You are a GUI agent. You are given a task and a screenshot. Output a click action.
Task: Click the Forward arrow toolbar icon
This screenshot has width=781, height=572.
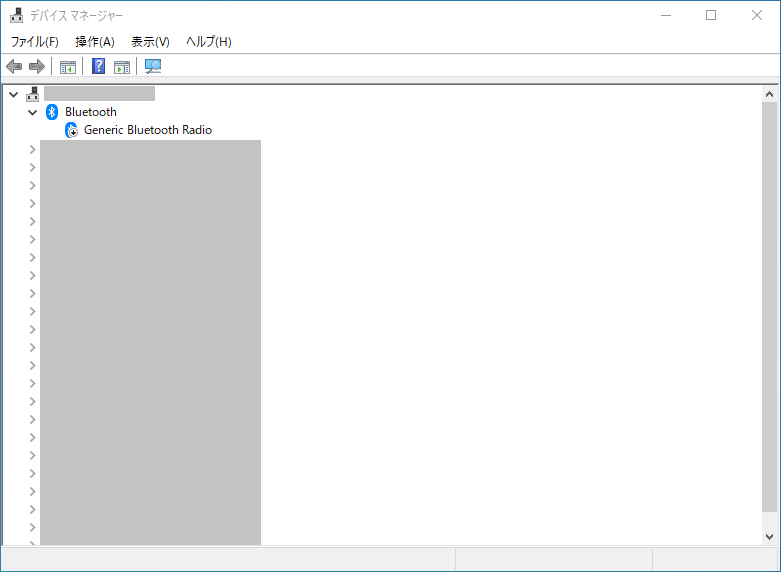click(x=37, y=66)
